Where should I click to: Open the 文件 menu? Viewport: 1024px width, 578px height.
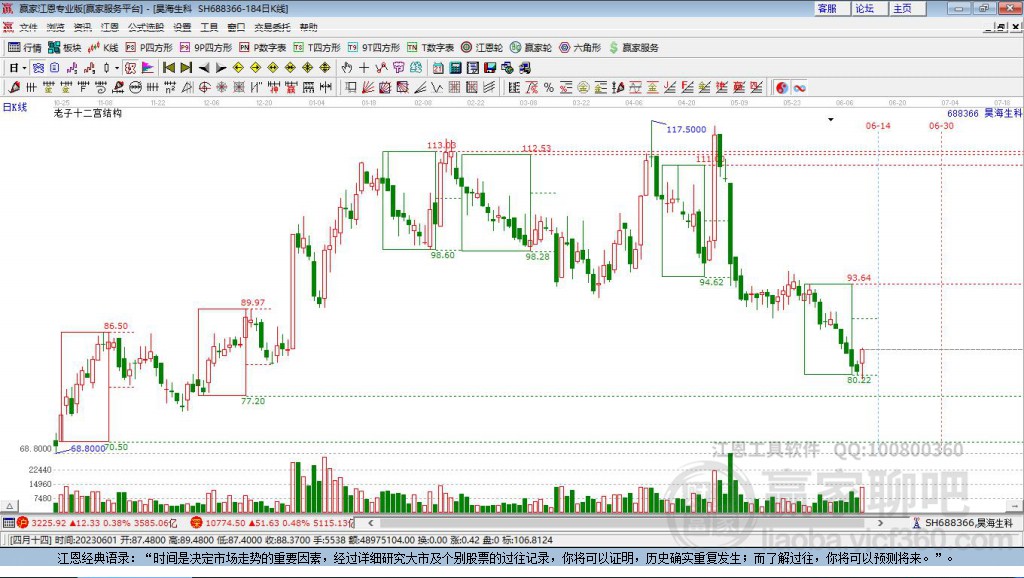point(28,27)
